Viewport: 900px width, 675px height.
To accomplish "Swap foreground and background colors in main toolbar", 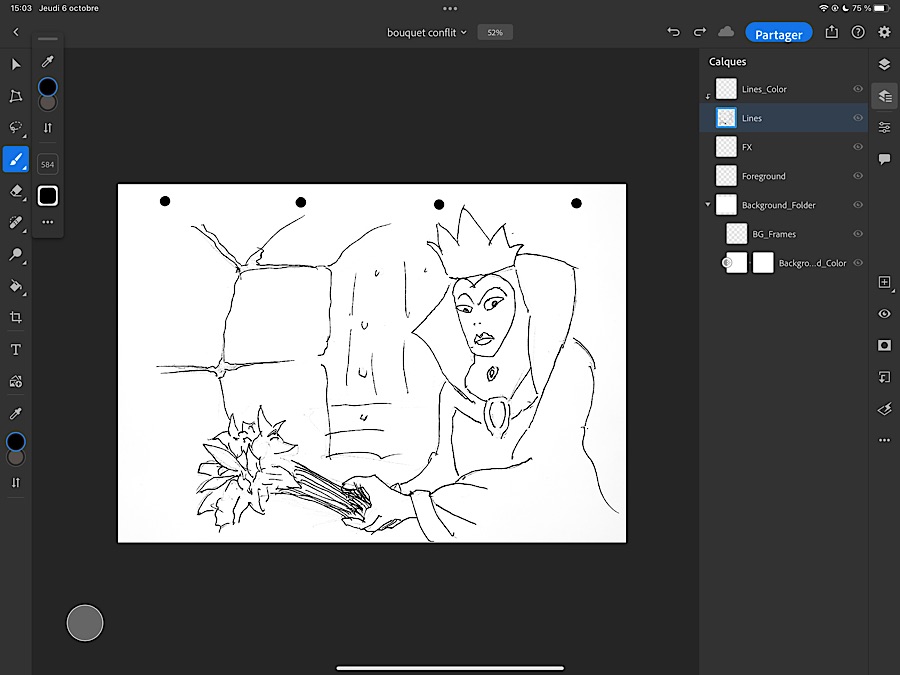I will [x=16, y=483].
